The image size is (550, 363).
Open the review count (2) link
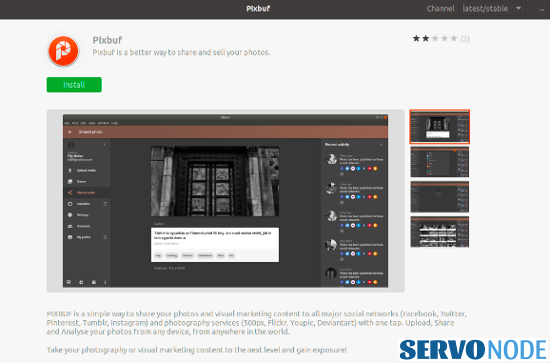(465, 39)
